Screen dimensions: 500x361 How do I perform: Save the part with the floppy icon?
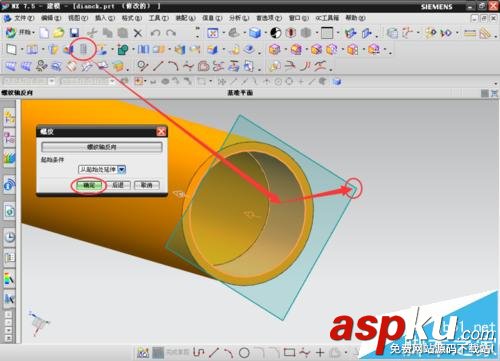pyautogui.click(x=74, y=33)
